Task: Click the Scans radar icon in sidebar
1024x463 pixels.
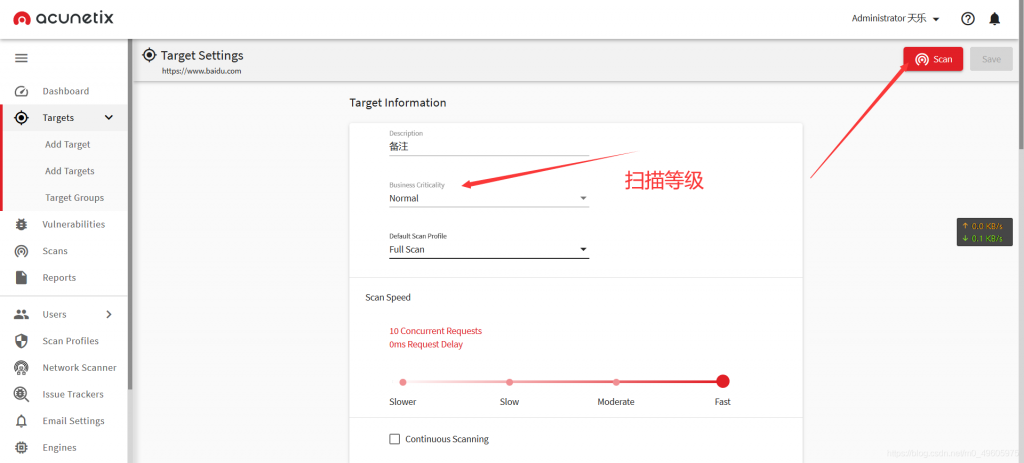Action: tap(22, 251)
